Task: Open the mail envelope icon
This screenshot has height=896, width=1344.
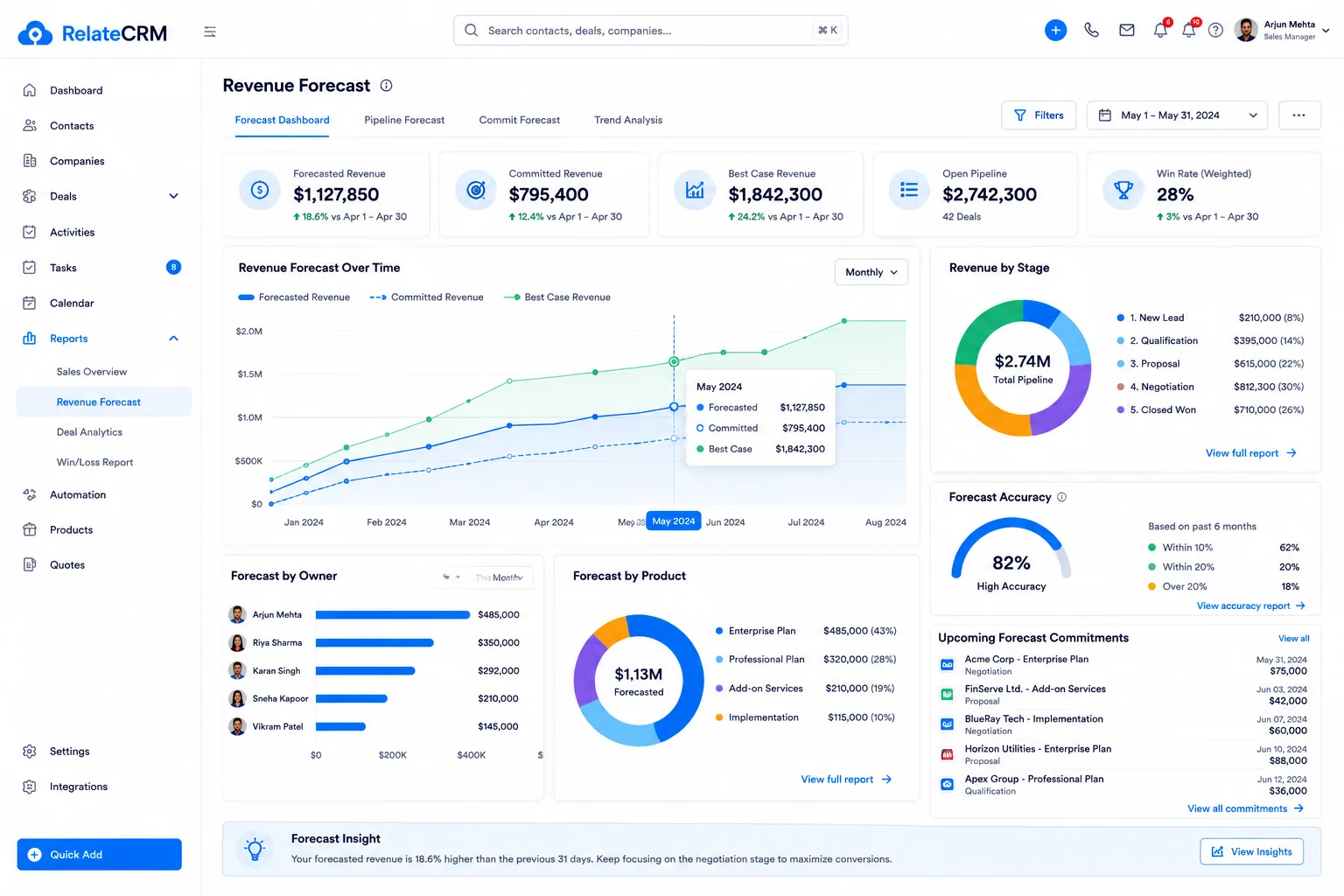Action: 1127,30
